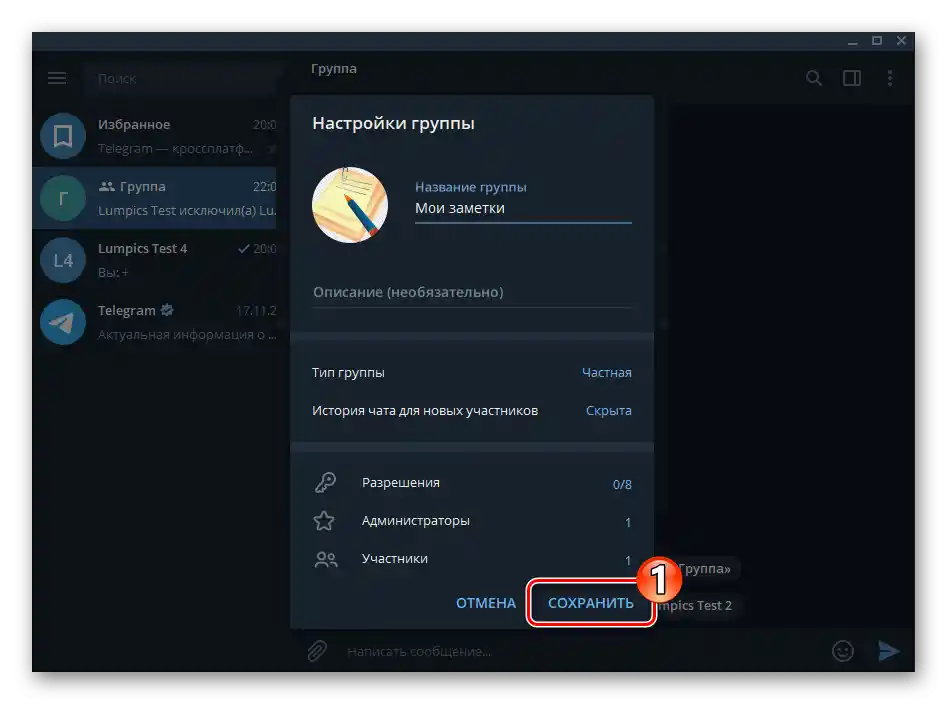Open the emoji picker

[842, 651]
